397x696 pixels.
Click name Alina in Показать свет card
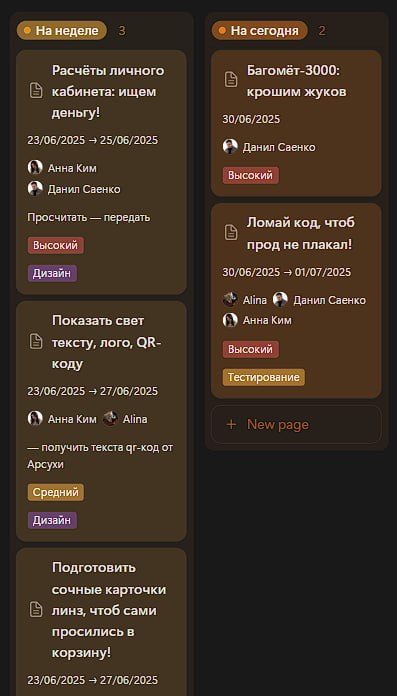135,419
